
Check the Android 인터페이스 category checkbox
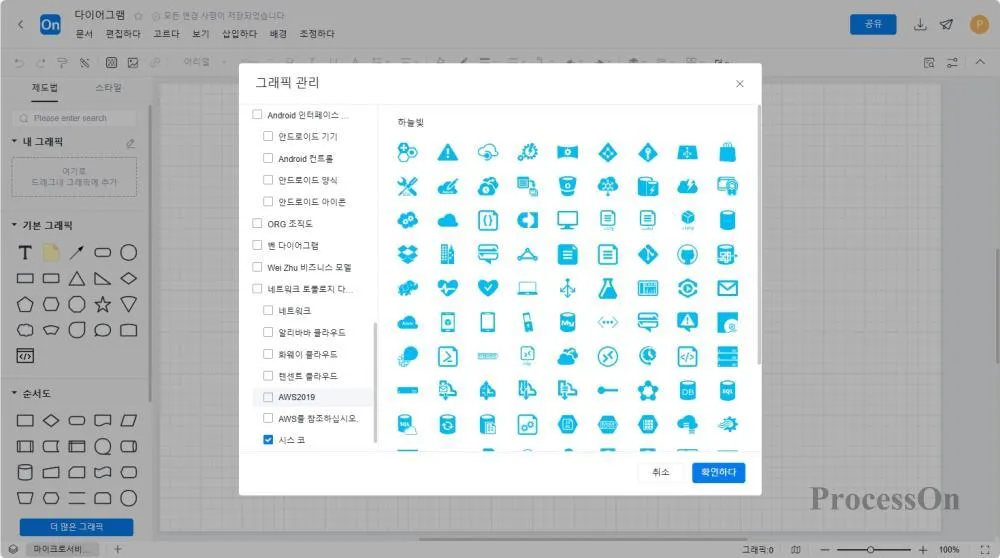click(257, 115)
